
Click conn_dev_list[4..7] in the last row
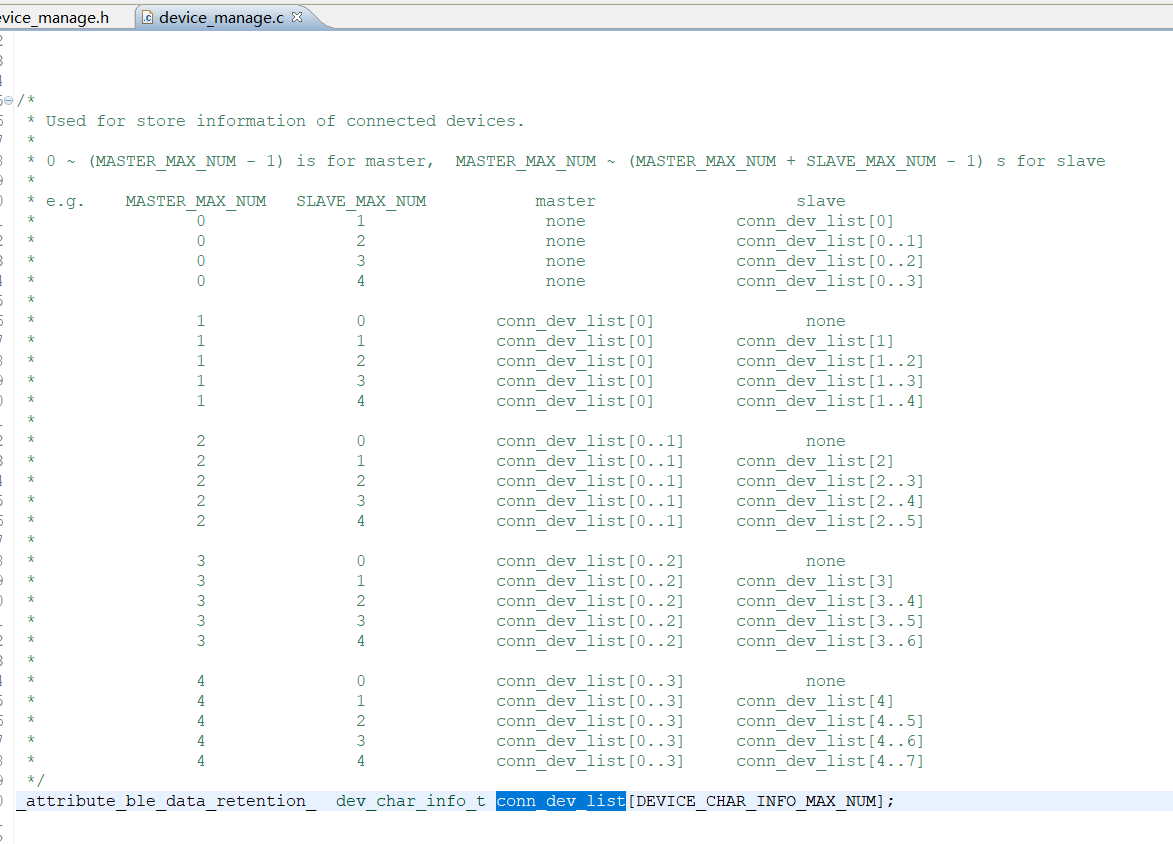[829, 760]
